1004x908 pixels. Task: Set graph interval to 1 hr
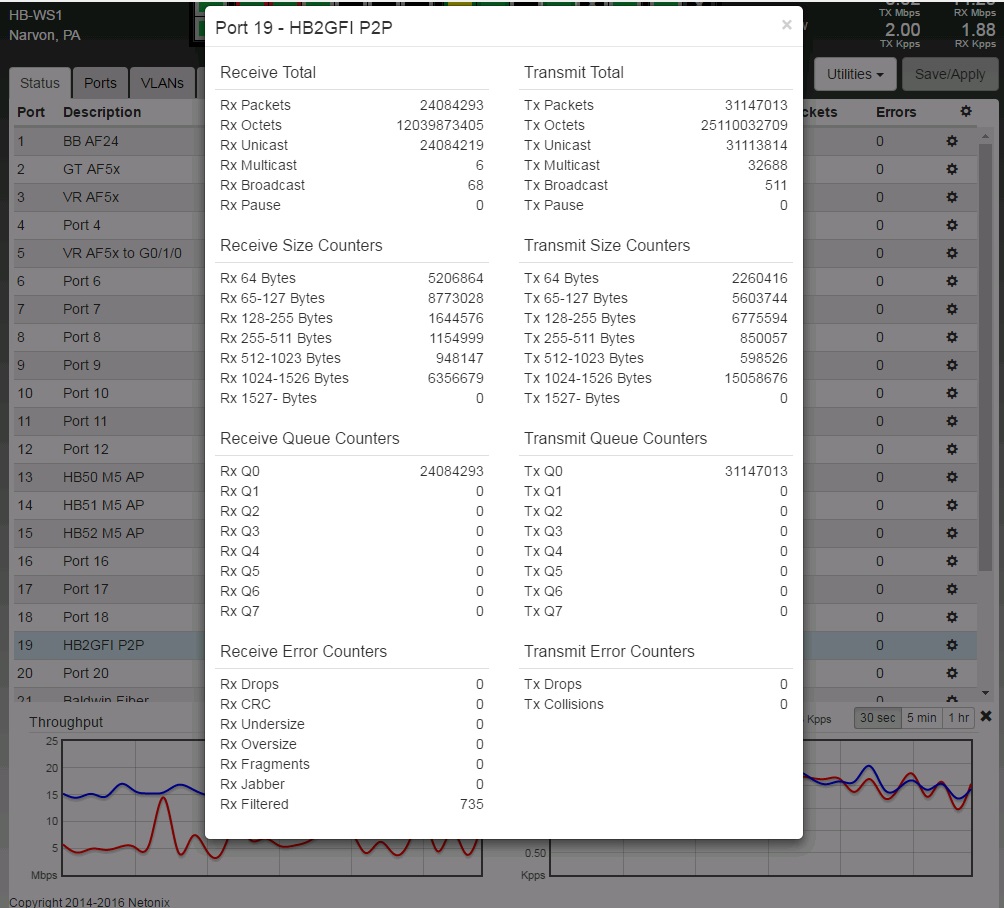click(x=959, y=717)
